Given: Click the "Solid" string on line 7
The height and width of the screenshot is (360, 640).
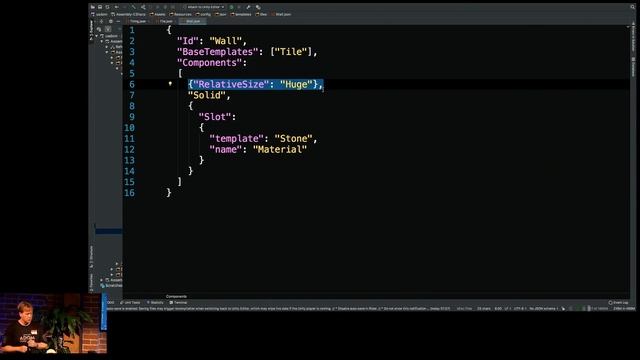Looking at the screenshot, I should pyautogui.click(x=207, y=95).
